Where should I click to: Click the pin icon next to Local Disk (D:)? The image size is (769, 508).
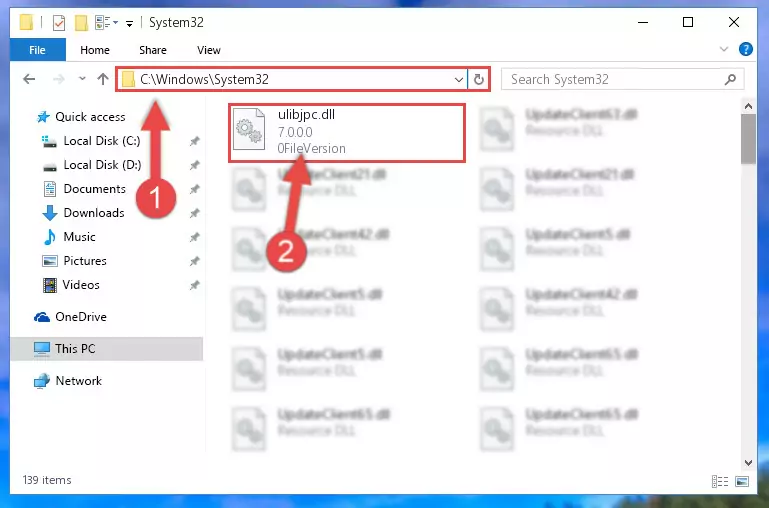pyautogui.click(x=194, y=165)
